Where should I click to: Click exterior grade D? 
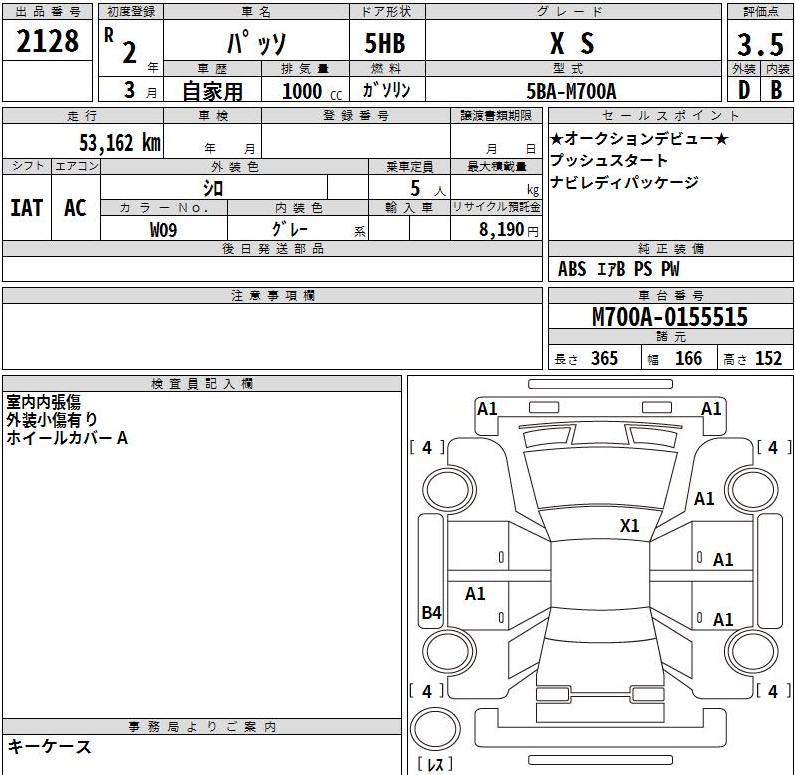pyautogui.click(x=744, y=90)
